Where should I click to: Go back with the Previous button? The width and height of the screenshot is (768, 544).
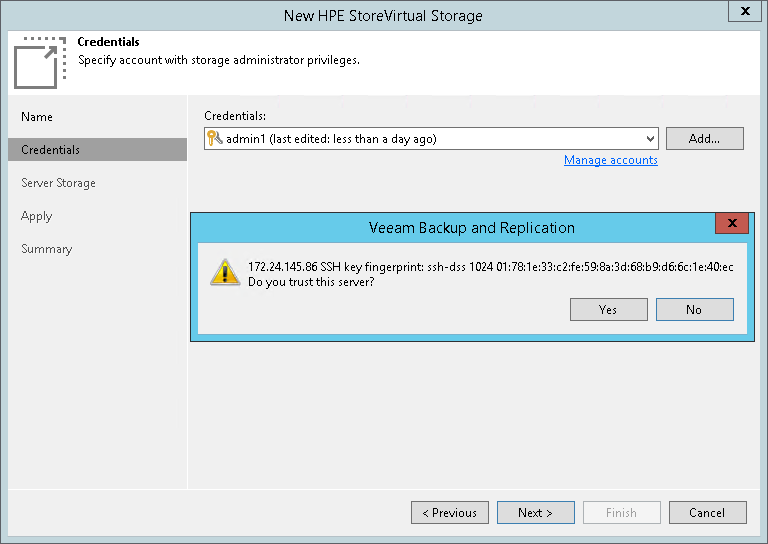(450, 513)
